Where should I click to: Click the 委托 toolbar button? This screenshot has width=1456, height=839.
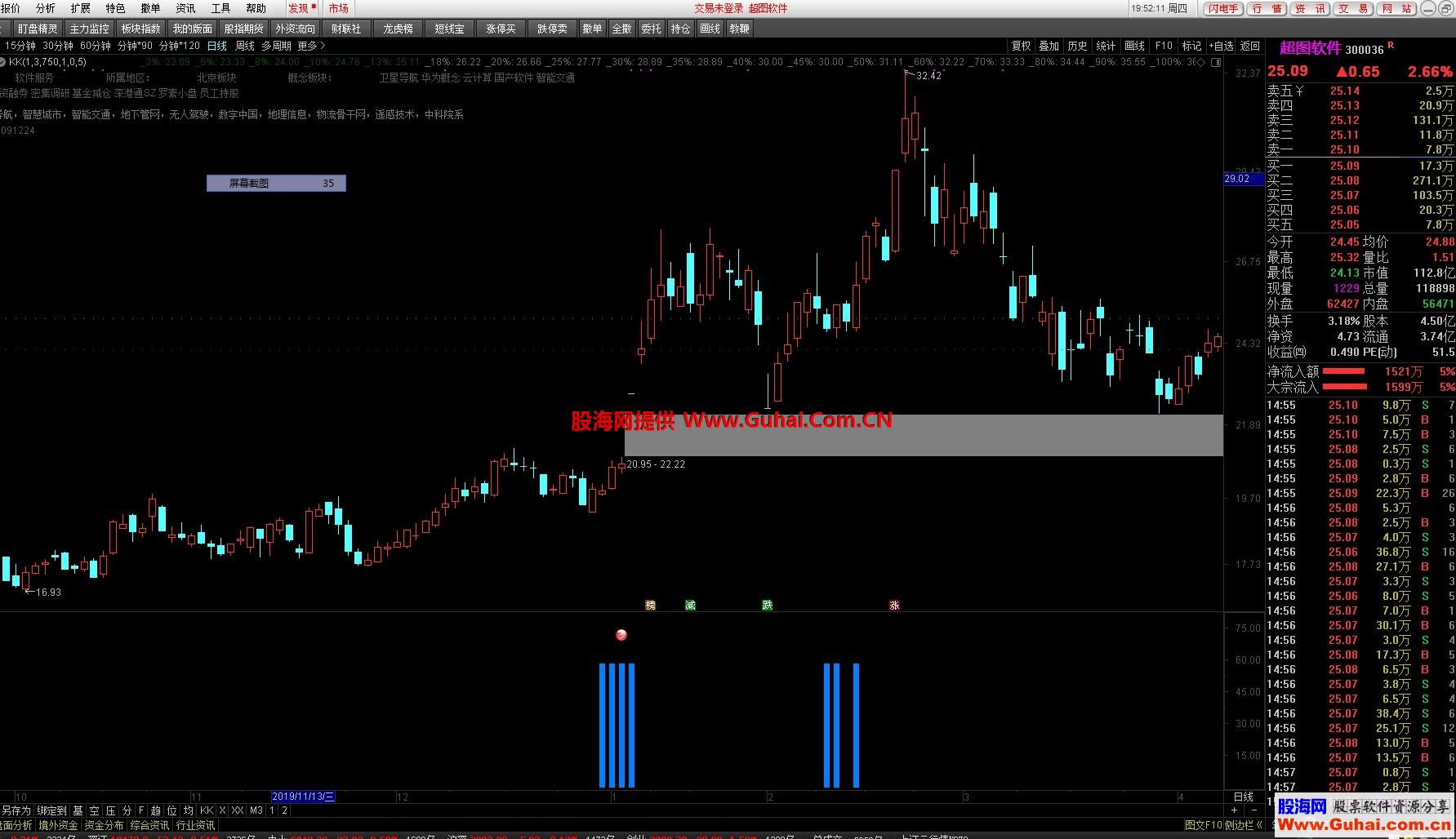coord(651,29)
